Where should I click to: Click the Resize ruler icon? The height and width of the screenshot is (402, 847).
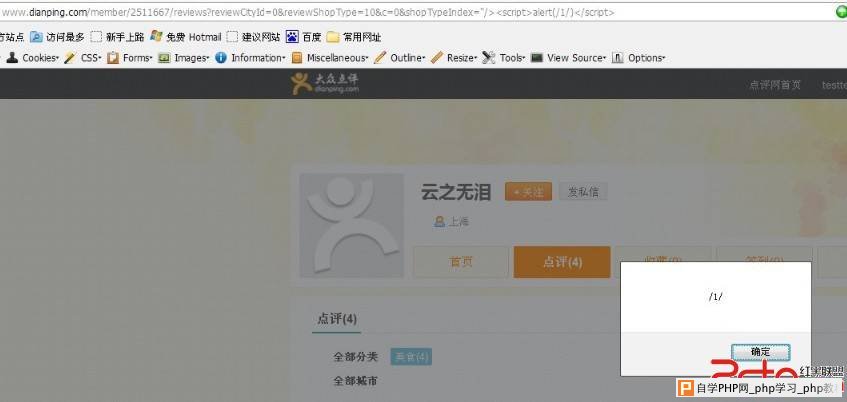(x=437, y=57)
